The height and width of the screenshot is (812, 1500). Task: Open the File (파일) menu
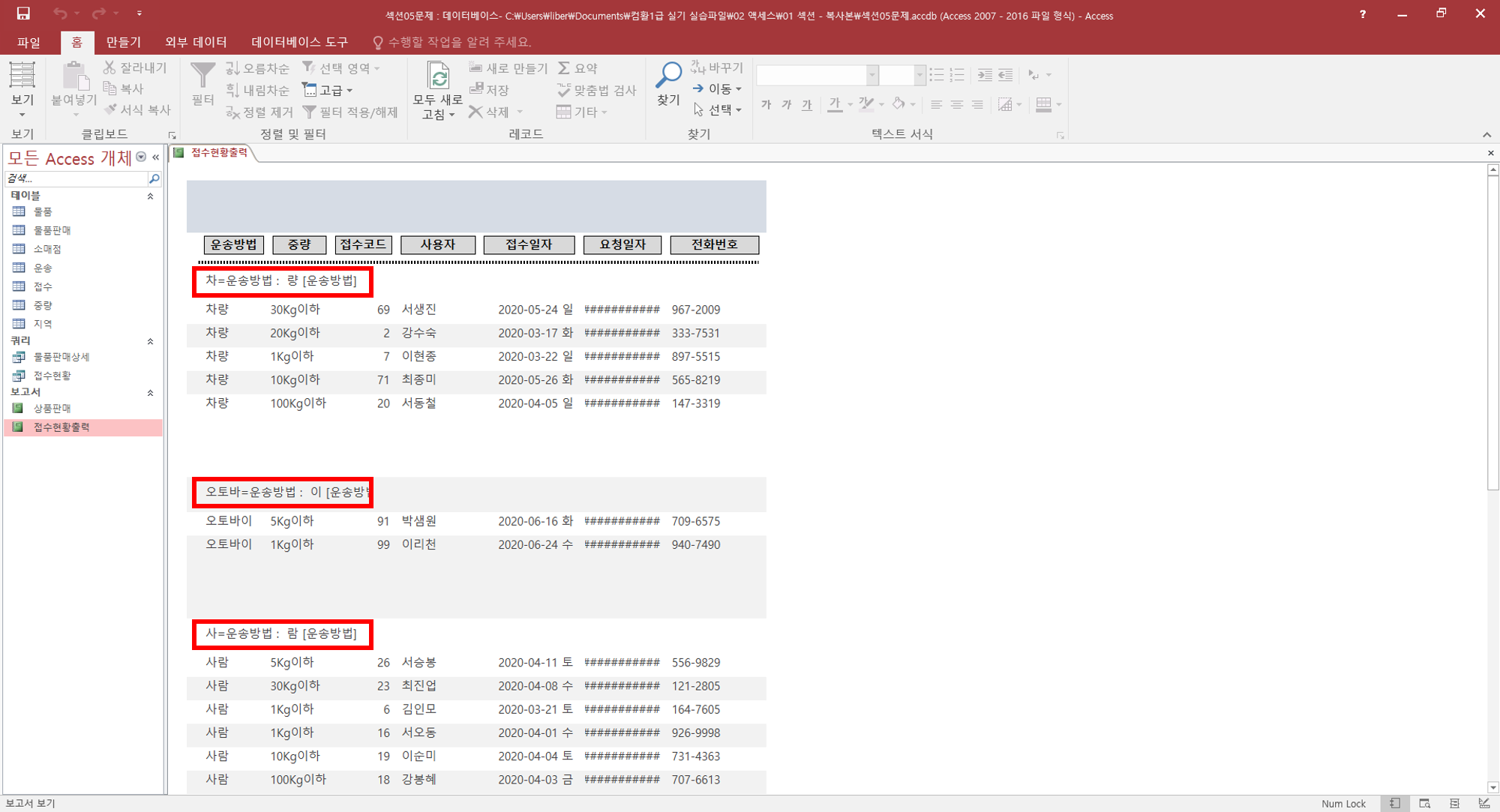point(28,42)
